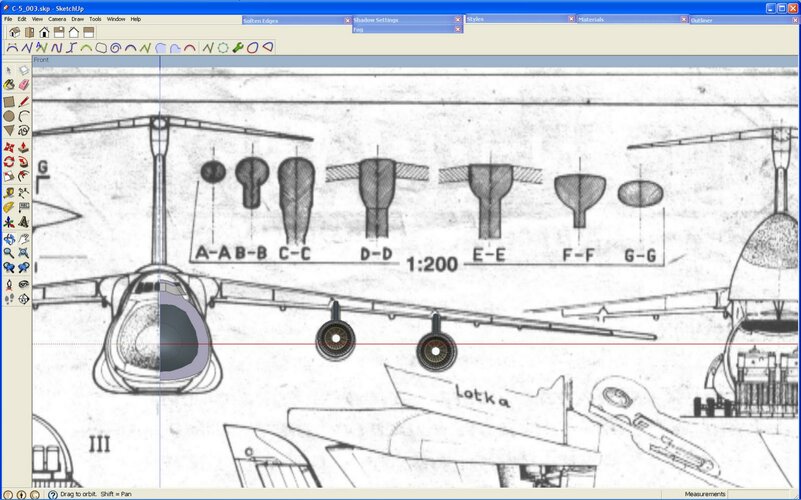Image resolution: width=801 pixels, height=500 pixels.
Task: Select the spiral curve tool
Action: click(115, 48)
